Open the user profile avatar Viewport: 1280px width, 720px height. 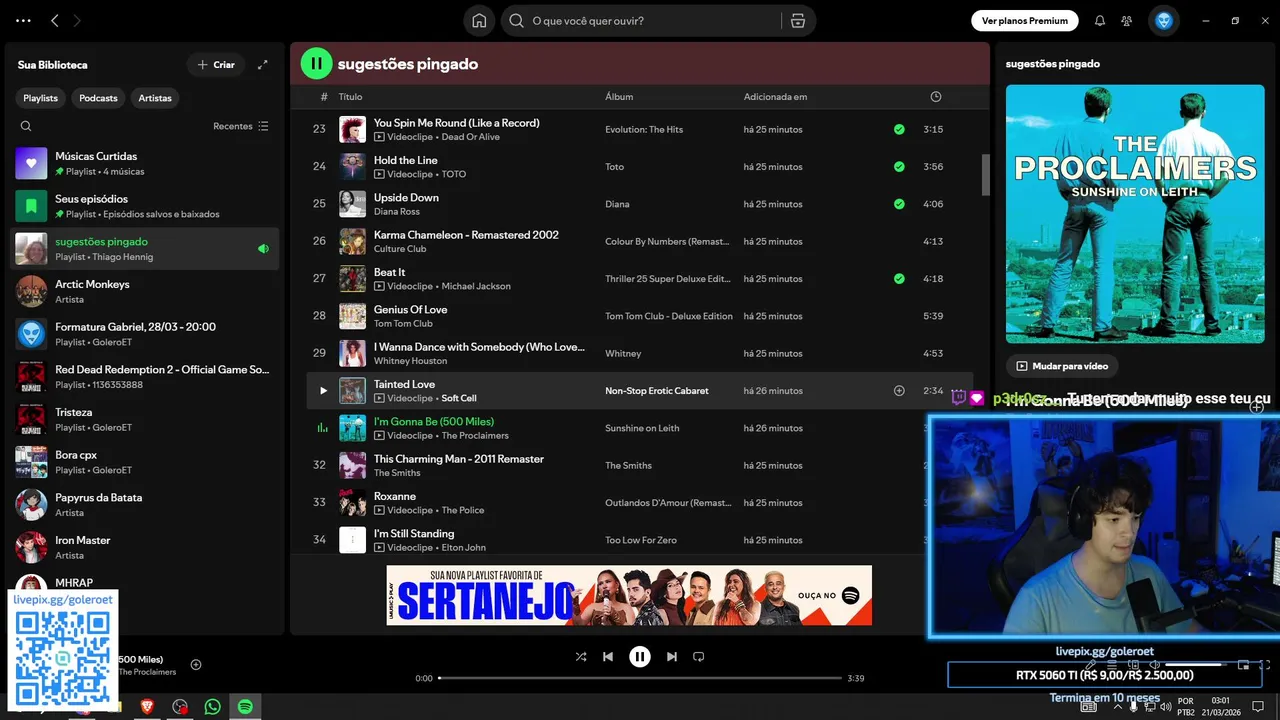point(1164,20)
